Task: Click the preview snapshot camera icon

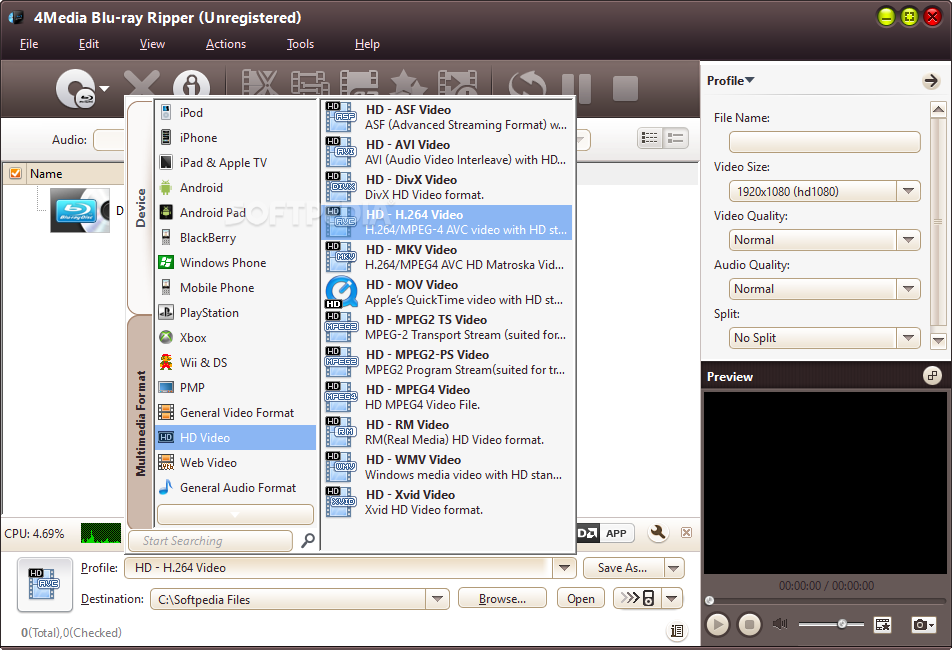Action: tap(922, 624)
